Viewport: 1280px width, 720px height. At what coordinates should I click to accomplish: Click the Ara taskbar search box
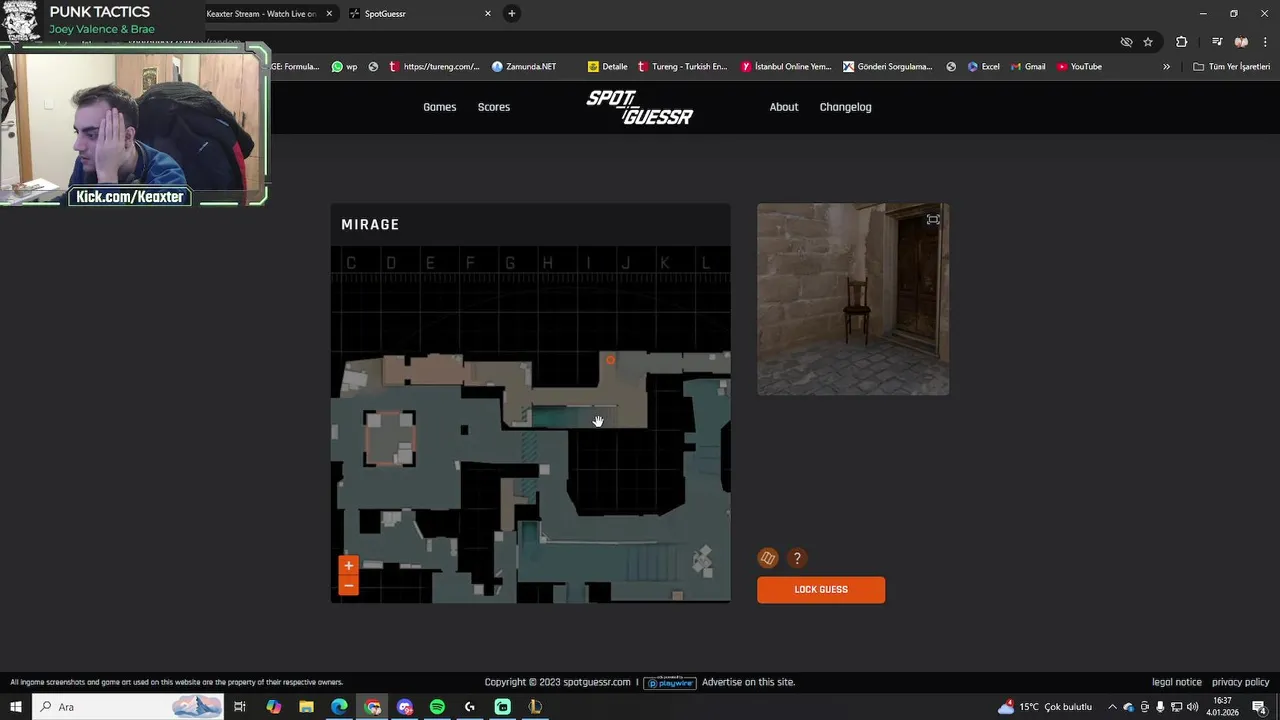click(x=128, y=707)
